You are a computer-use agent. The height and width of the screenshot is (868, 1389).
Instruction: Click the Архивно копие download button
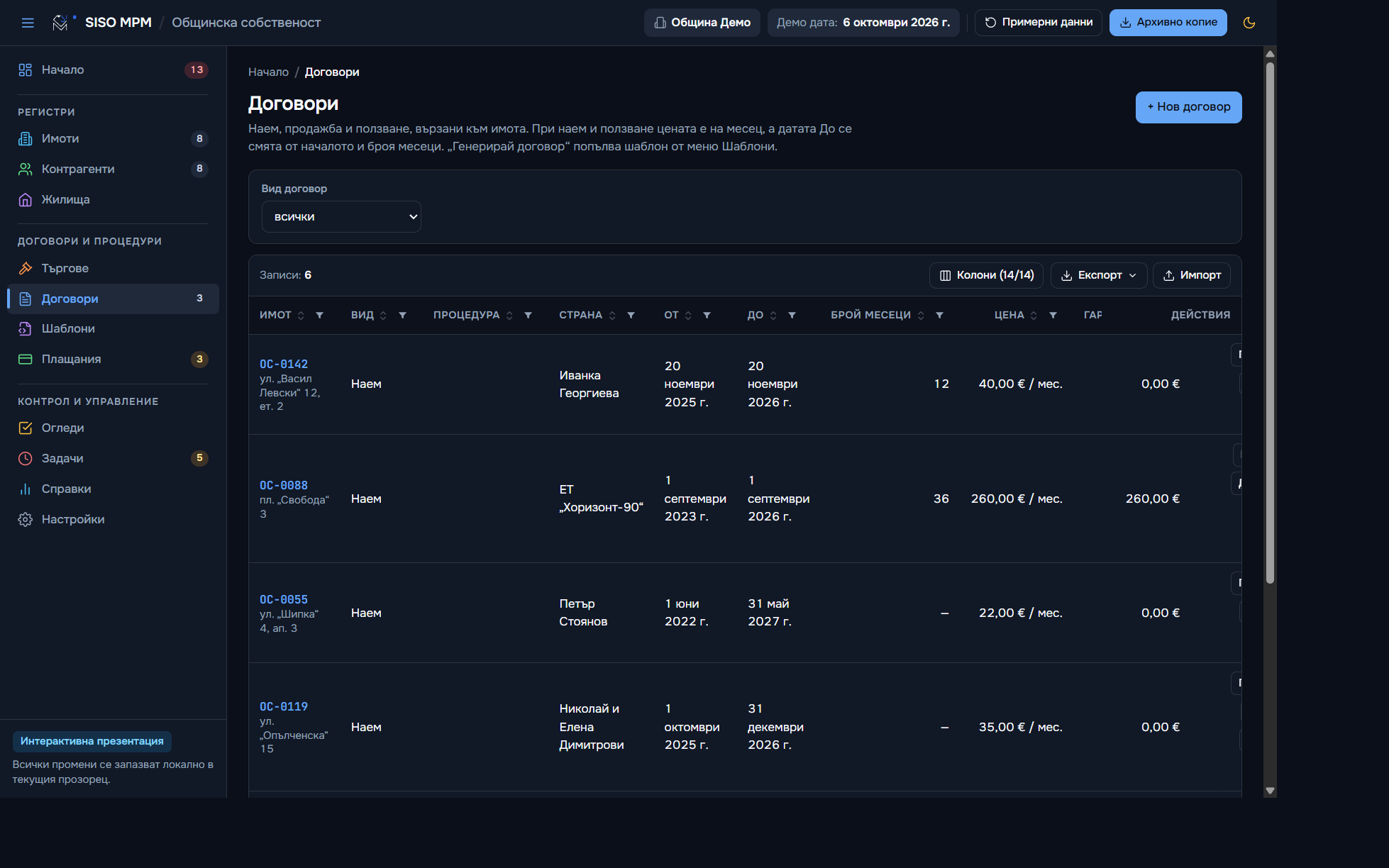click(1168, 23)
